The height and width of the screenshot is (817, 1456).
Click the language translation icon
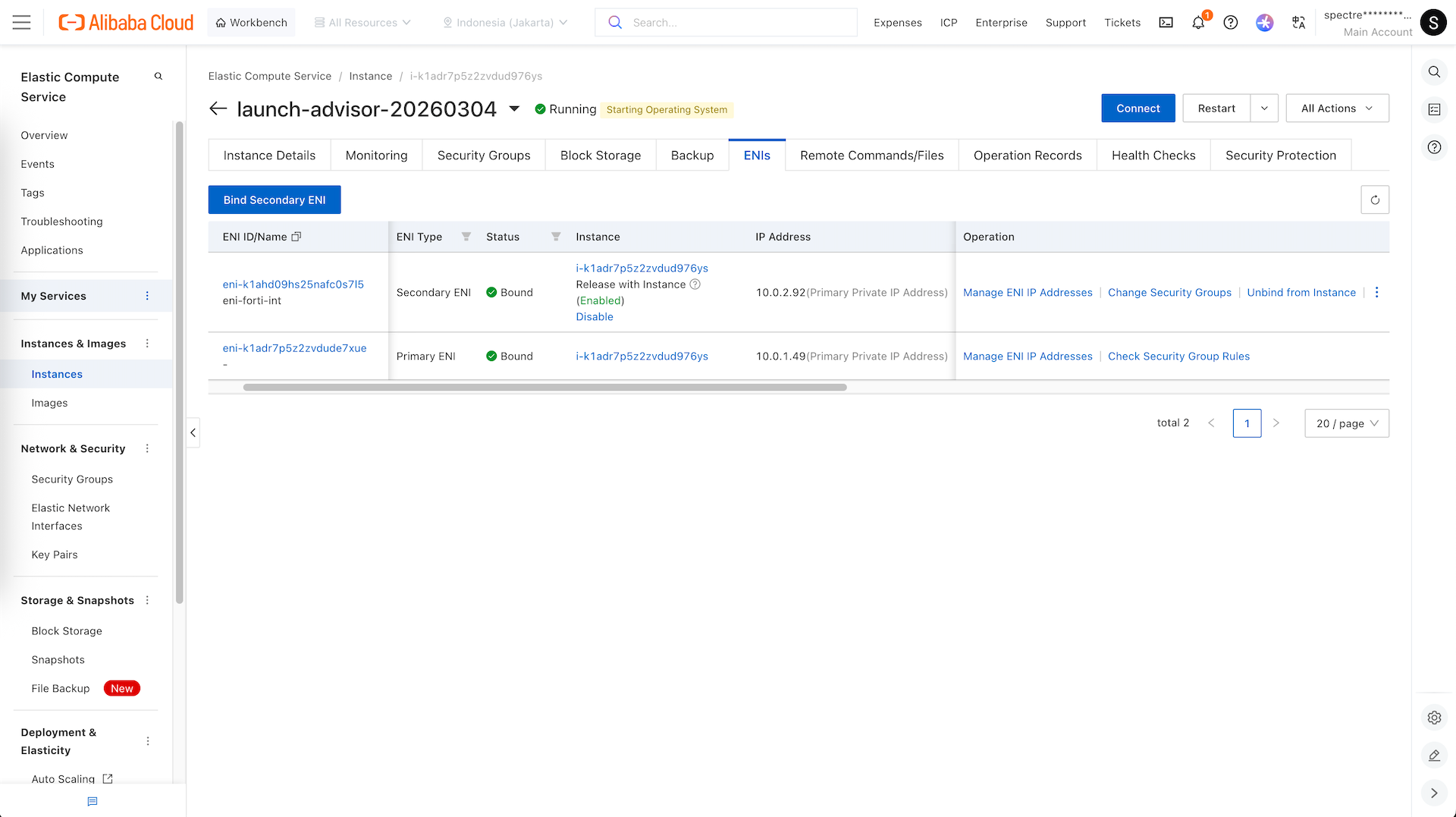1298,23
